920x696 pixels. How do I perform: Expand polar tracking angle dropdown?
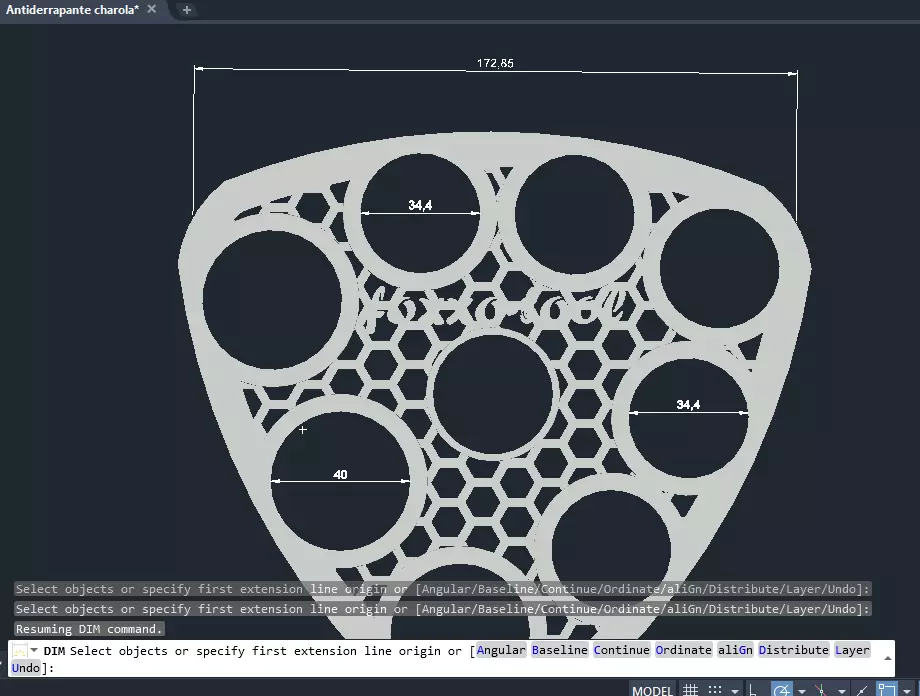coord(801,691)
